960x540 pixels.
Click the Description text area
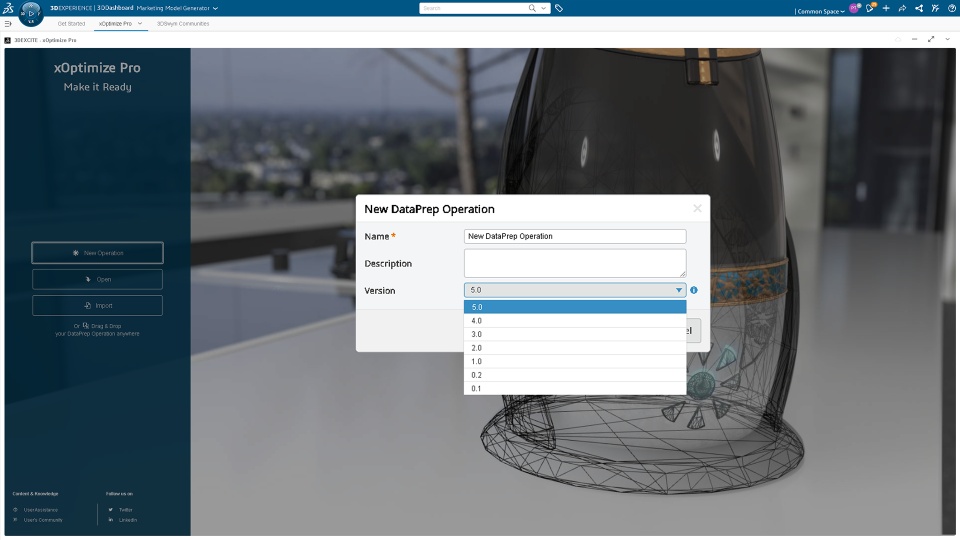(x=575, y=263)
